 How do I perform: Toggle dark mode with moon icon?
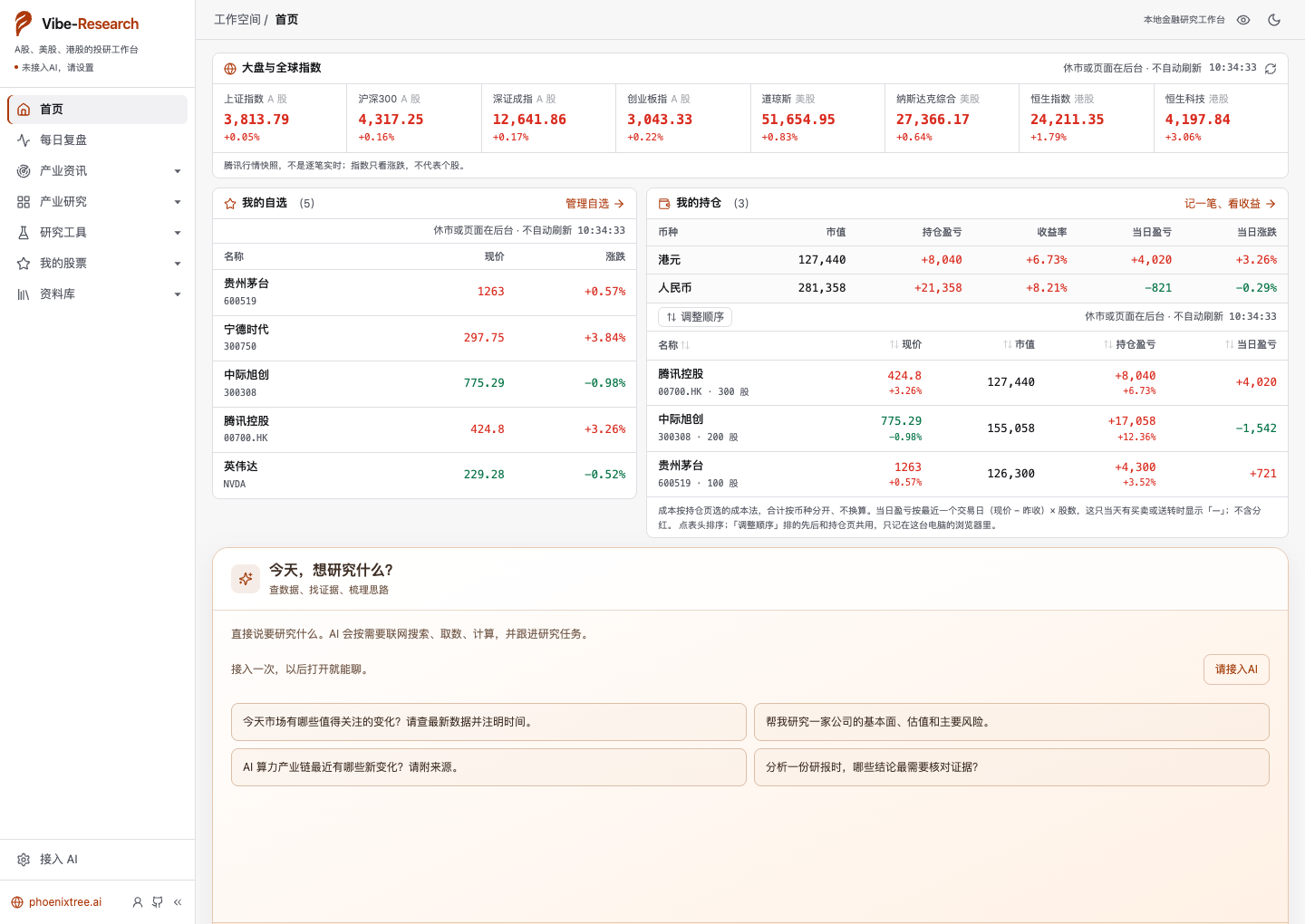[x=1274, y=20]
